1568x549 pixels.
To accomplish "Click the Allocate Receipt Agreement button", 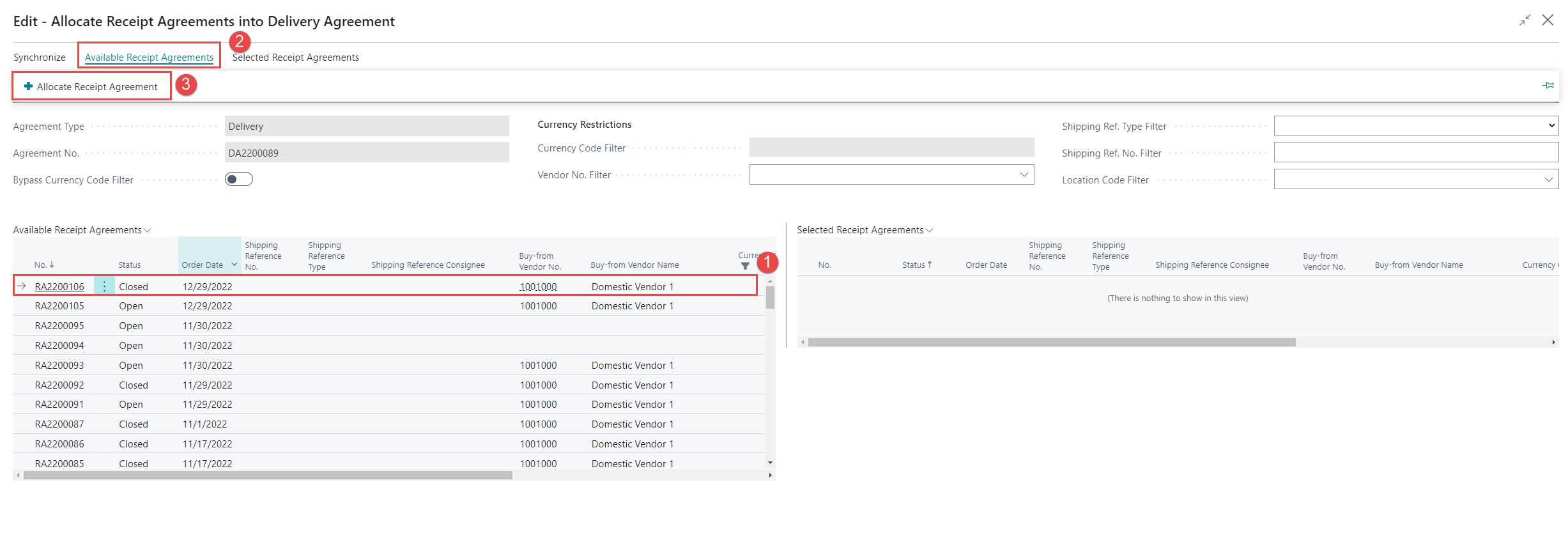I will pos(96,87).
